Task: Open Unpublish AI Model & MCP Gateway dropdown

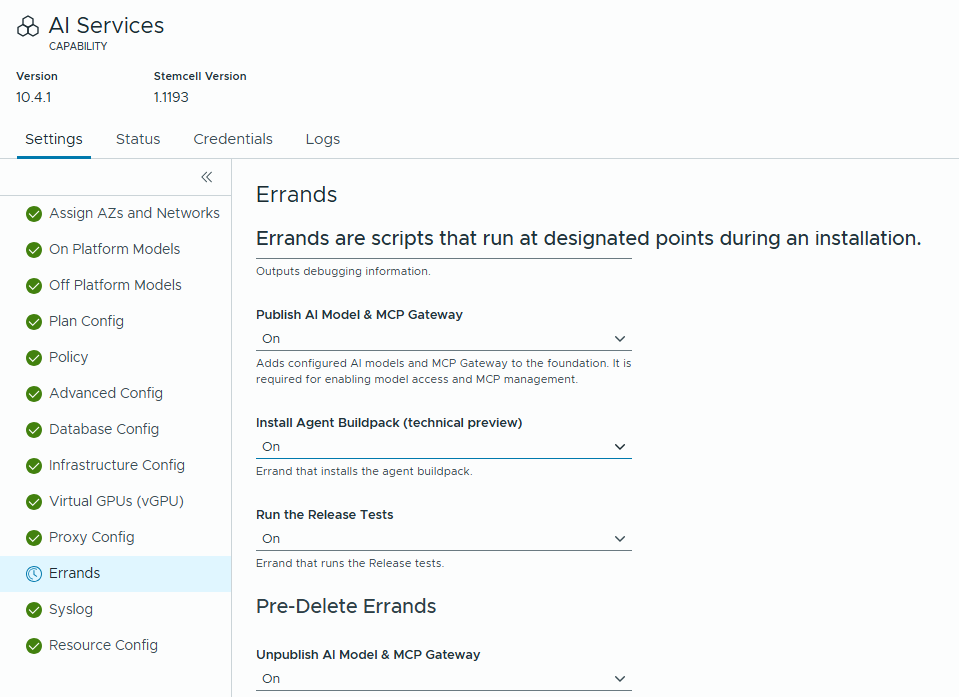Action: pos(443,679)
